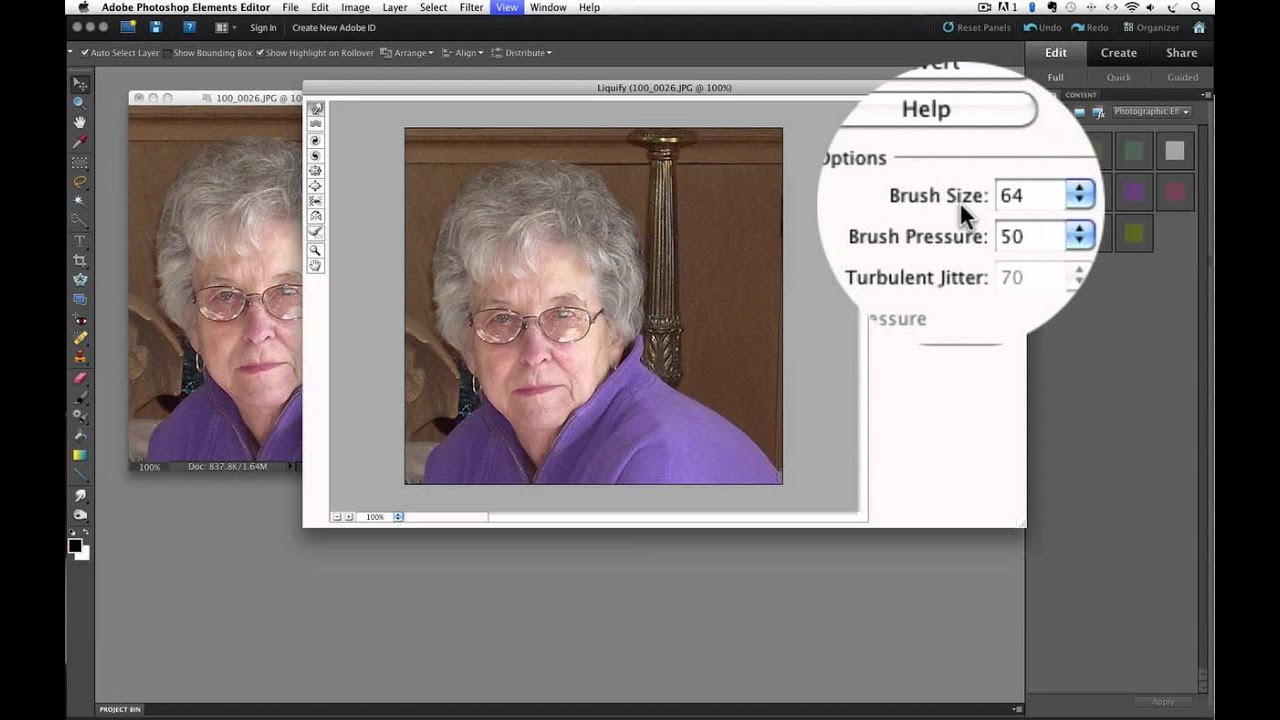Switch to the Create tab
This screenshot has height=720, width=1280.
click(1118, 53)
